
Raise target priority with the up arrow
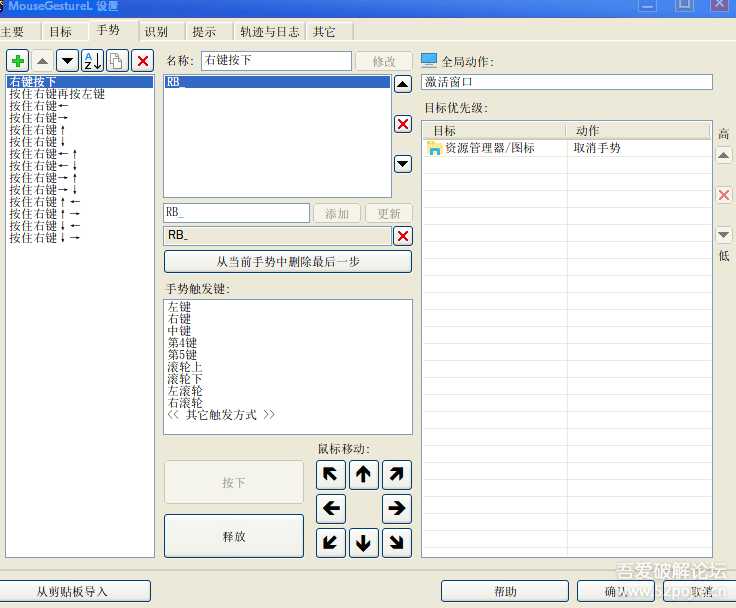coord(724,155)
